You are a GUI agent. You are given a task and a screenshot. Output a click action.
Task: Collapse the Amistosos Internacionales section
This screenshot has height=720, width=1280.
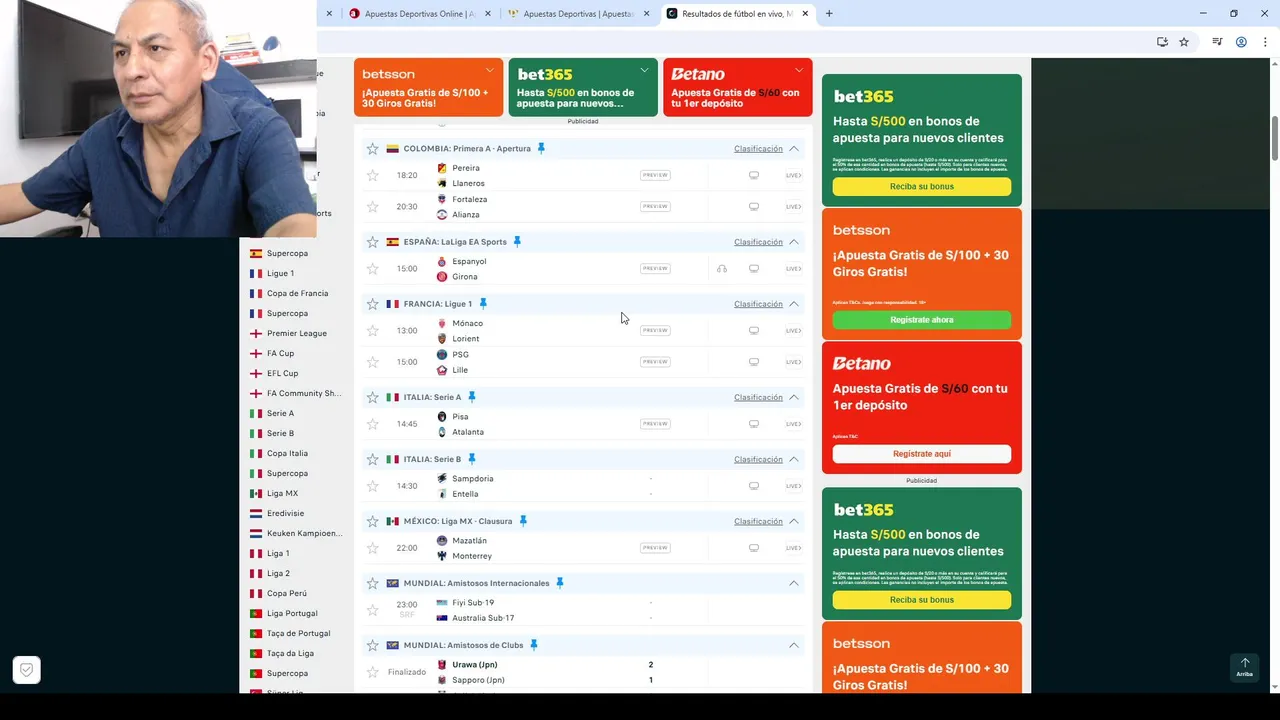[793, 583]
